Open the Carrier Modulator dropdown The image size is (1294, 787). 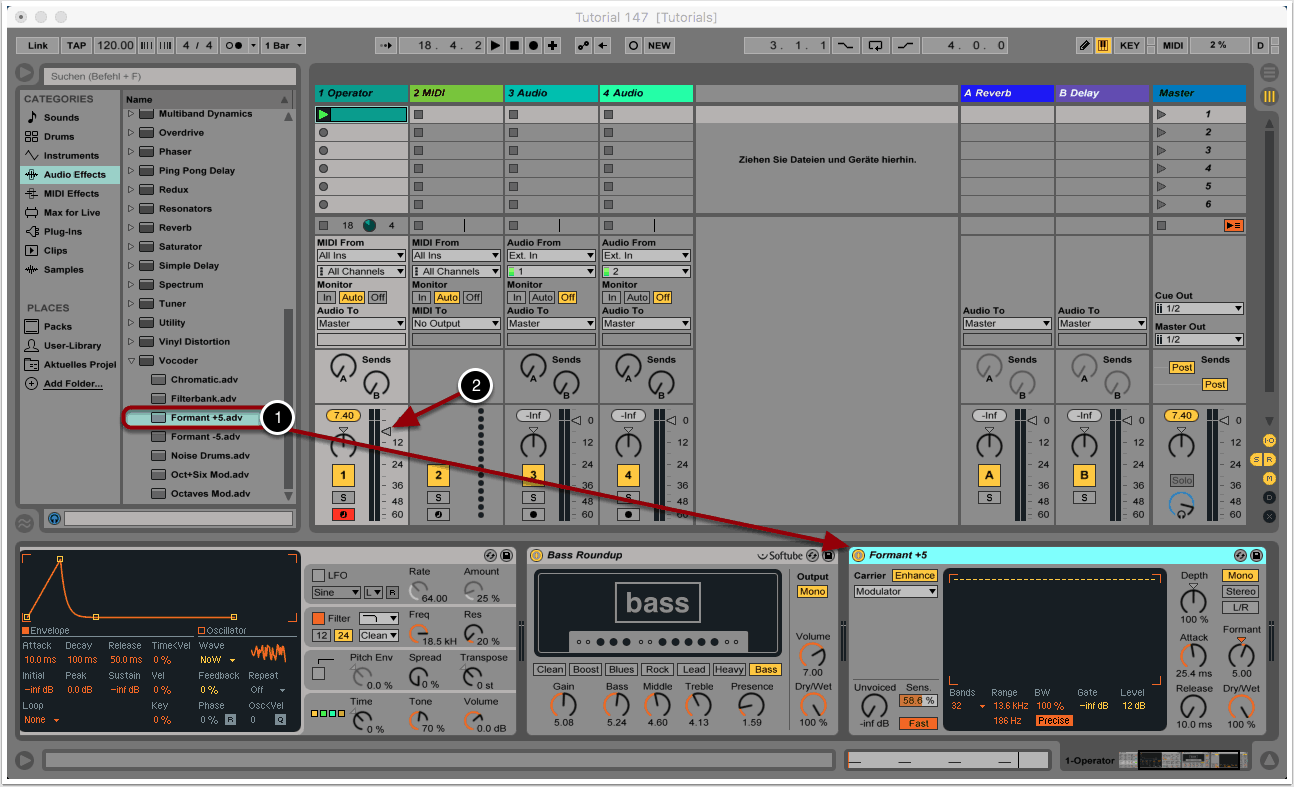point(895,592)
